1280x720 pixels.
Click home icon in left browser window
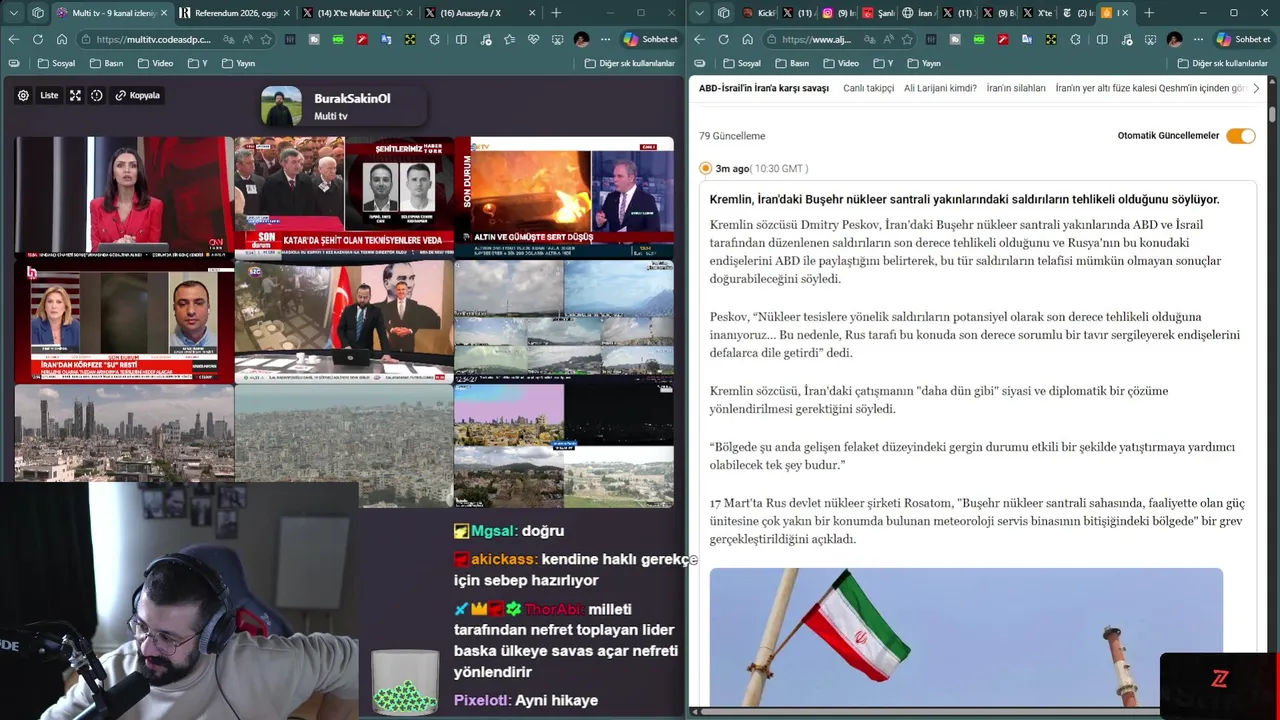61,39
